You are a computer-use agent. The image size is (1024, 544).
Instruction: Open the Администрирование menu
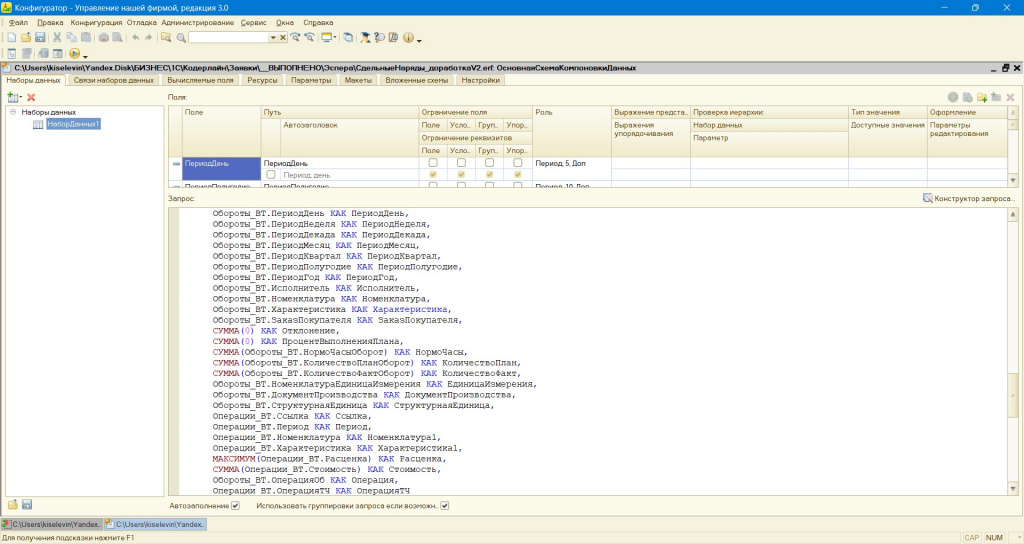click(197, 22)
